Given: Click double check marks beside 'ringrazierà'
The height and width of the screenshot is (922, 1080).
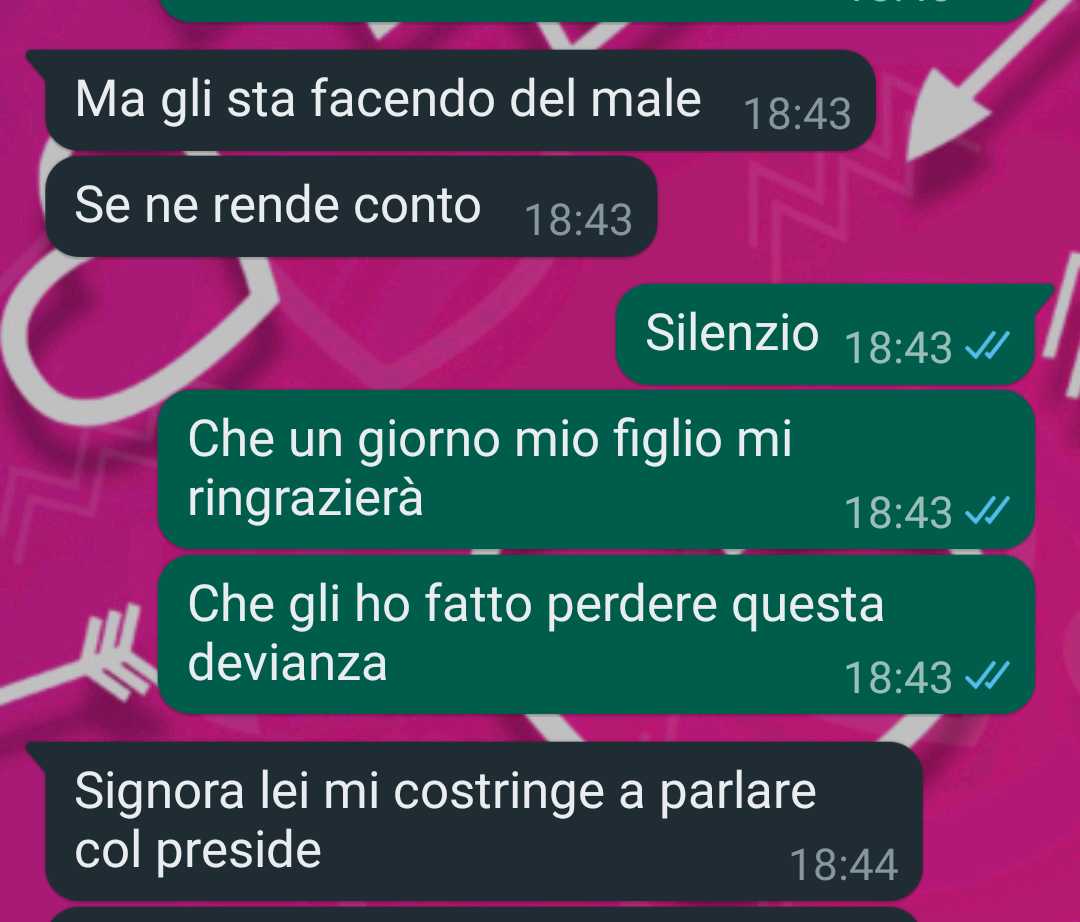Looking at the screenshot, I should 987,510.
